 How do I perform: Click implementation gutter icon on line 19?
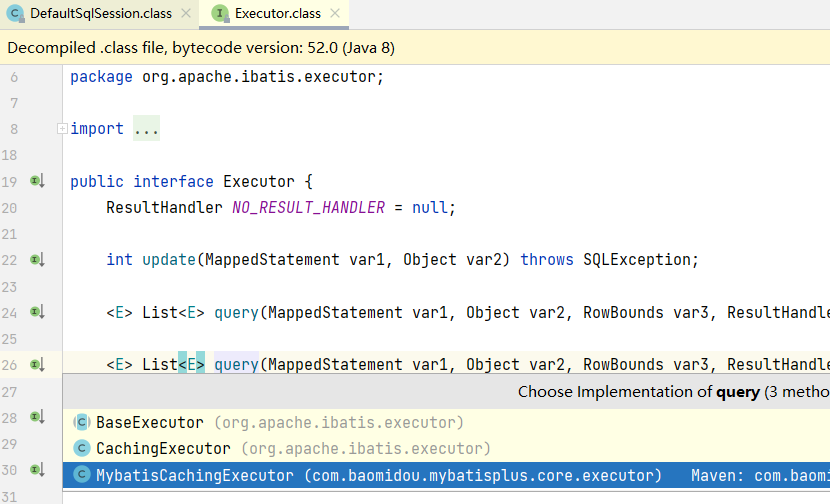(37, 181)
